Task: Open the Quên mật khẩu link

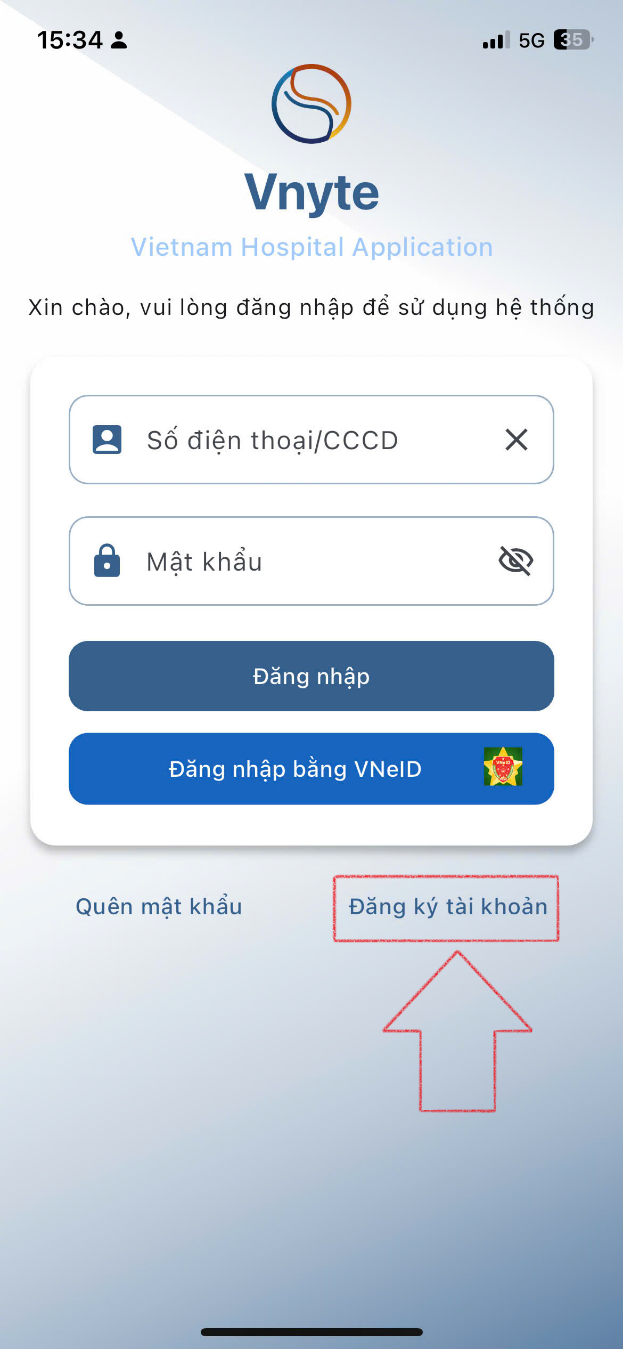Action: tap(159, 907)
